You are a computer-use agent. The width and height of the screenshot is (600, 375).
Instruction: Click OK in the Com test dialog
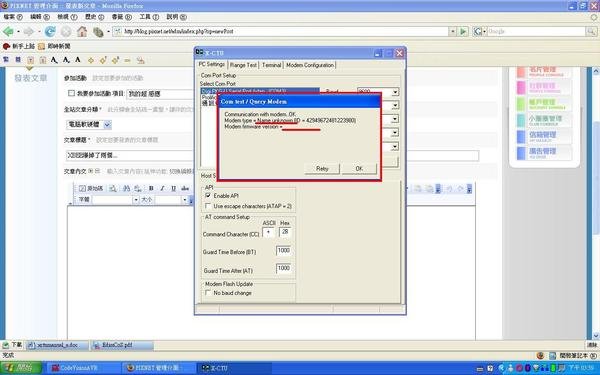click(359, 169)
